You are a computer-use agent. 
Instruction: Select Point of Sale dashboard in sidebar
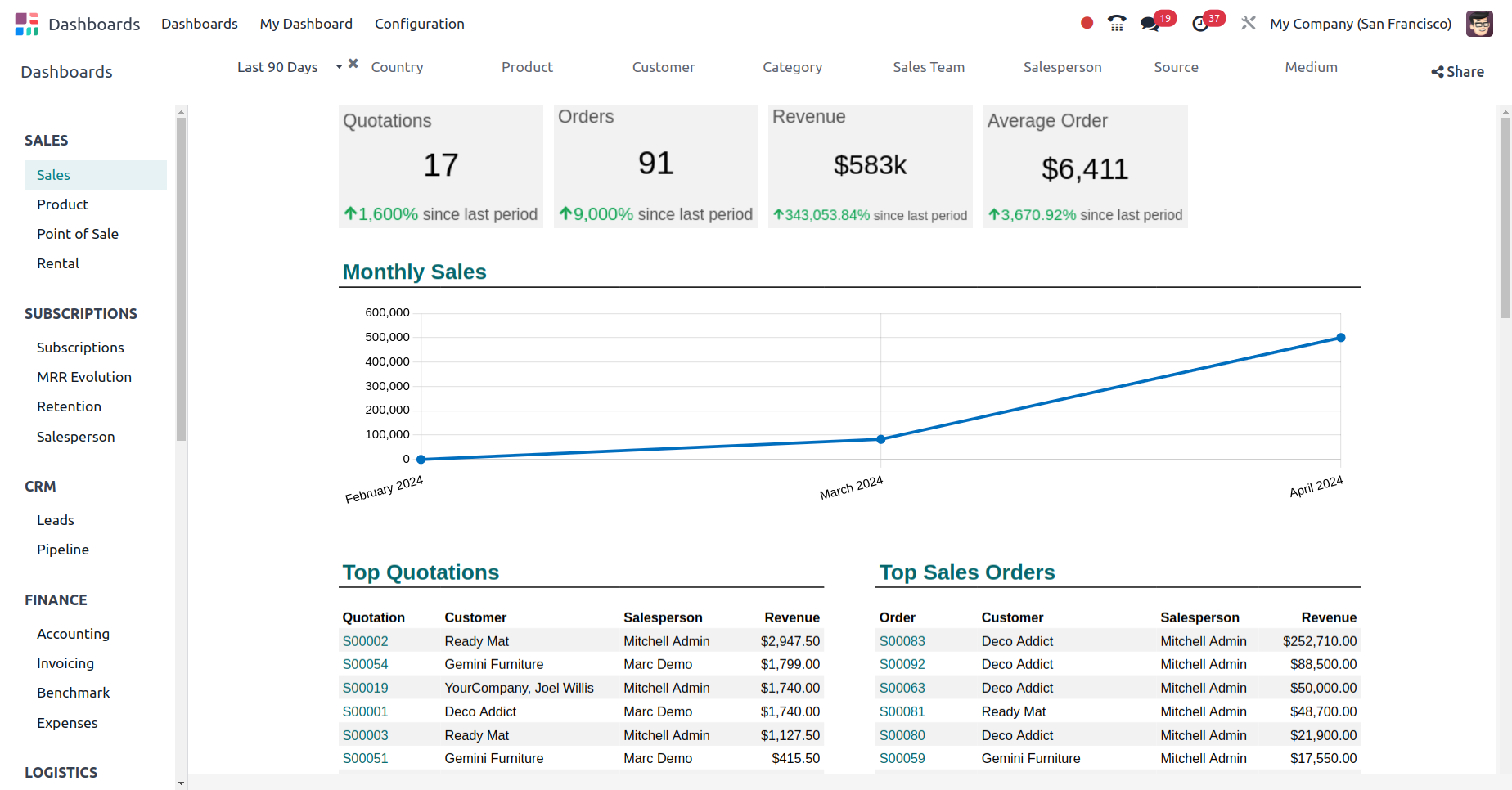(78, 234)
